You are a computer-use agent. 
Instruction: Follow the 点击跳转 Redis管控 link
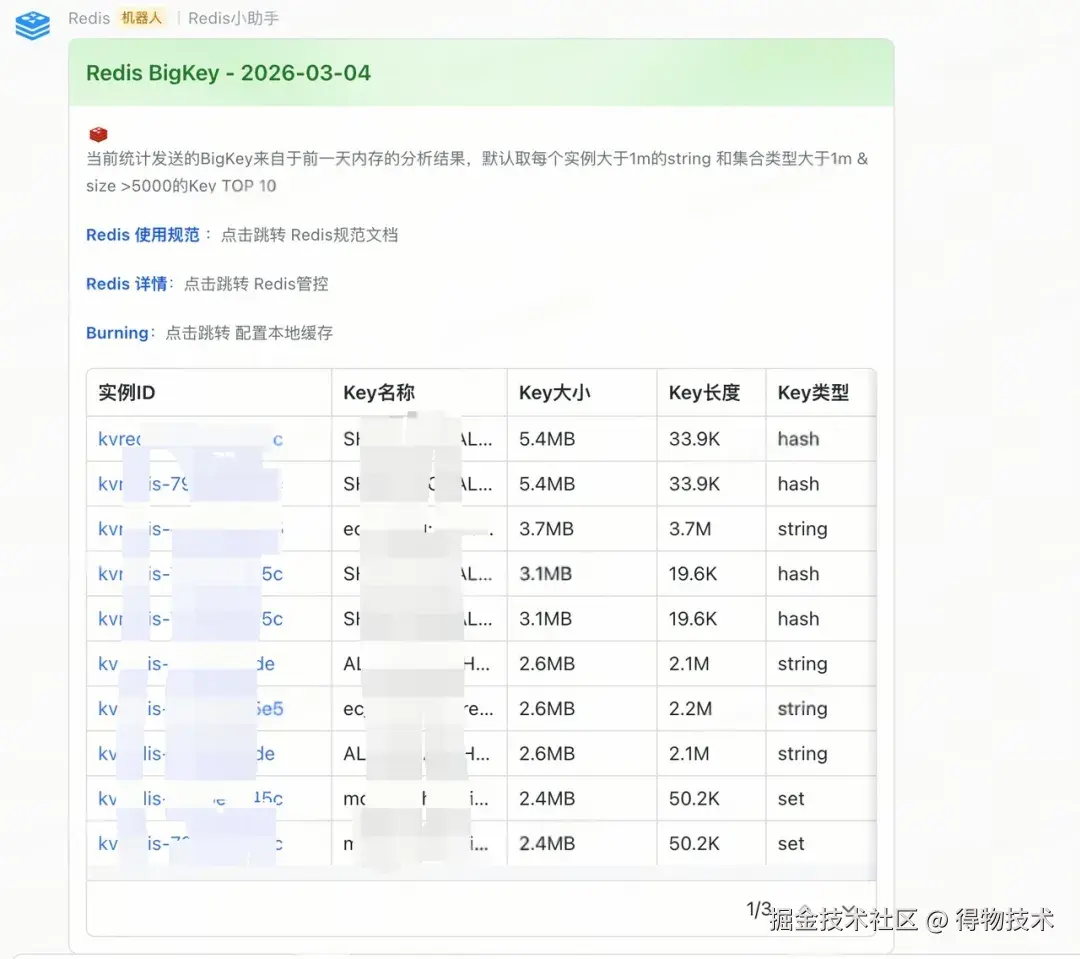(256, 284)
